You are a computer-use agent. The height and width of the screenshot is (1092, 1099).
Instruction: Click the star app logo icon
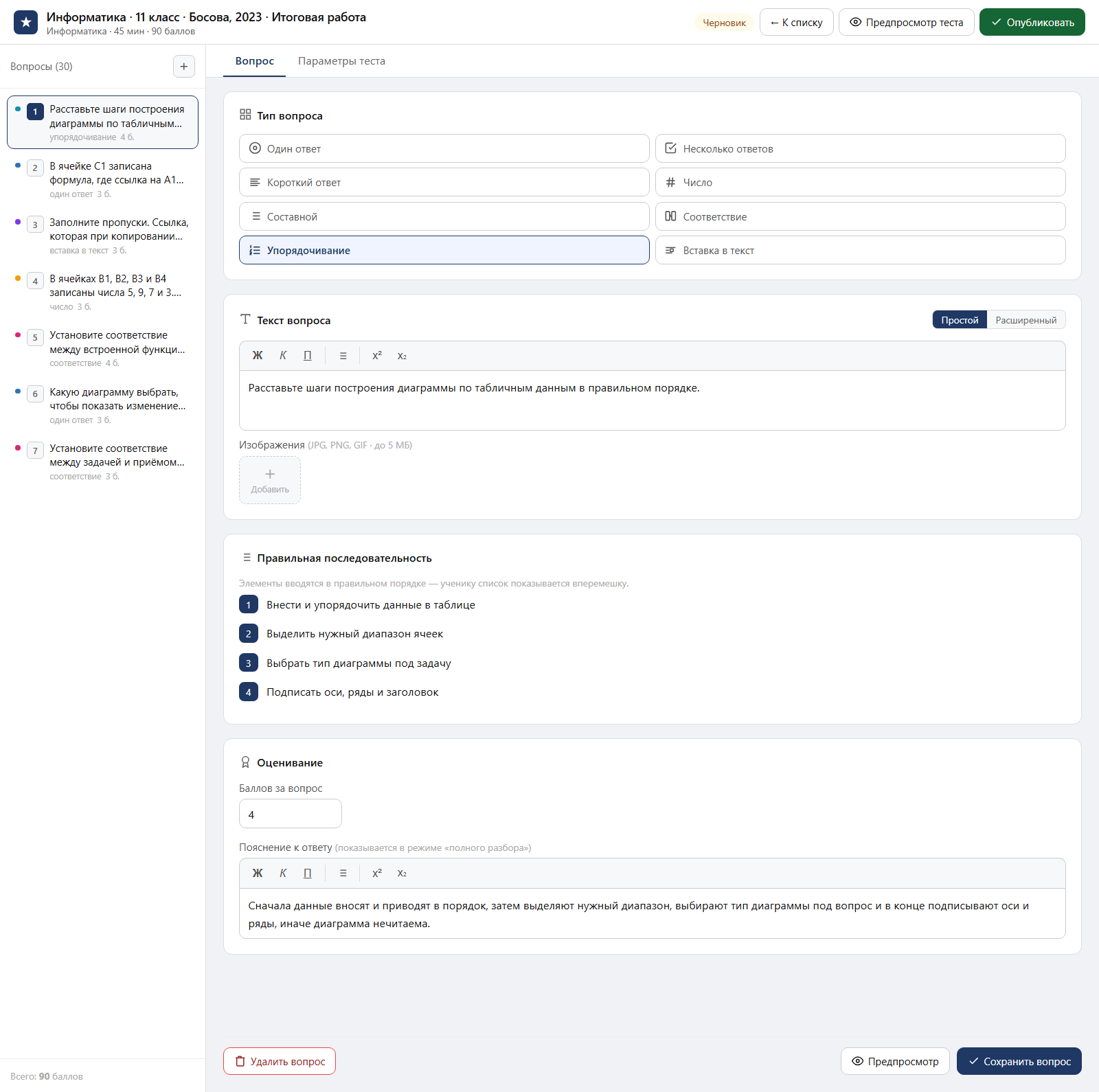25,22
